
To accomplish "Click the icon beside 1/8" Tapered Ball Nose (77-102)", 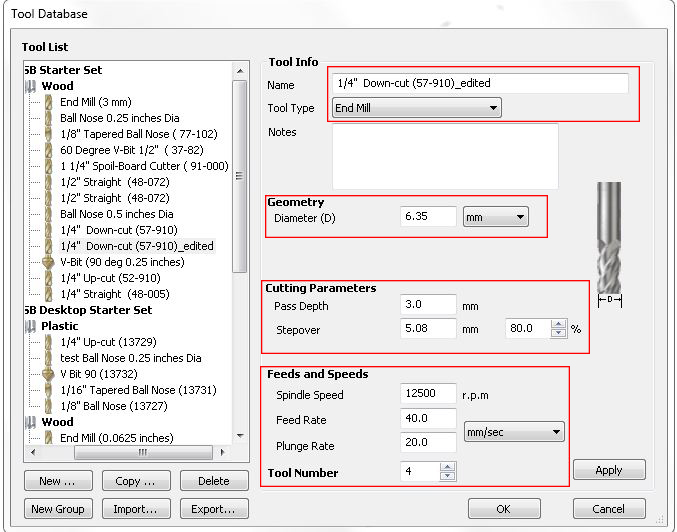I will [49, 134].
